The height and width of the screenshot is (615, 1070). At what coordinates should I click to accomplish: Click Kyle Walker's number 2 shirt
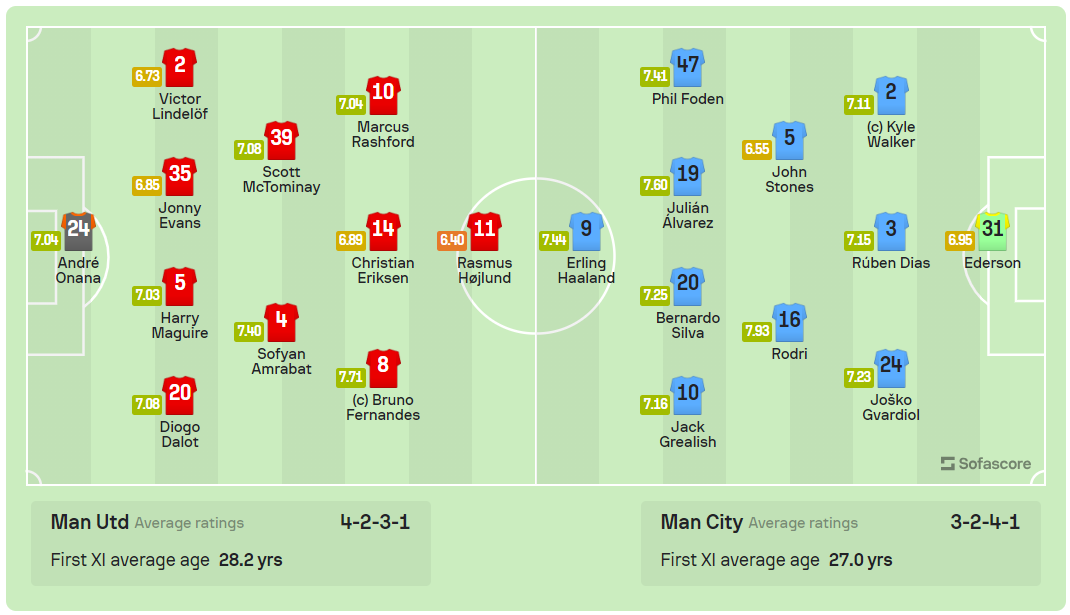tap(891, 95)
